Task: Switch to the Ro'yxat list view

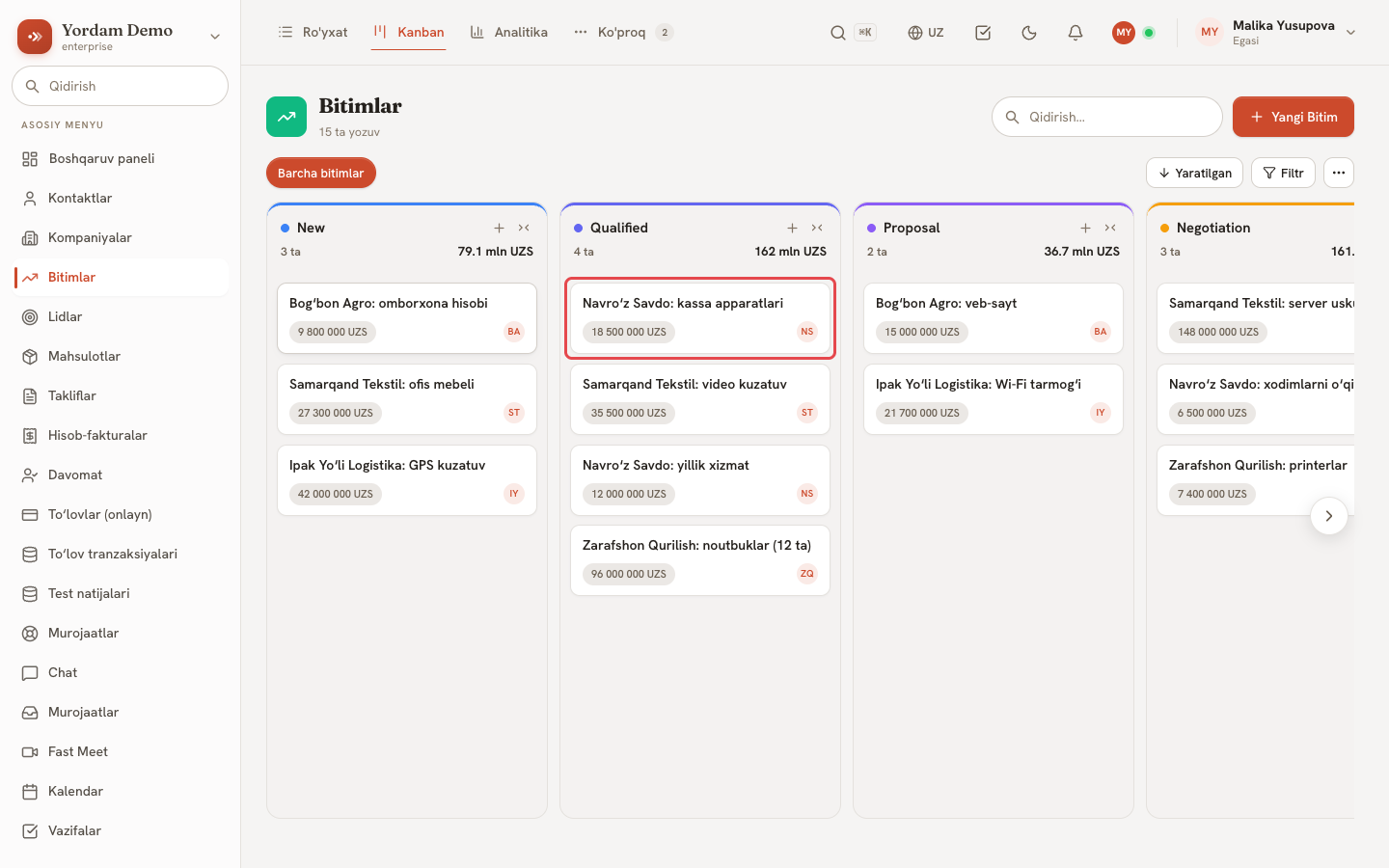Action: tap(313, 33)
